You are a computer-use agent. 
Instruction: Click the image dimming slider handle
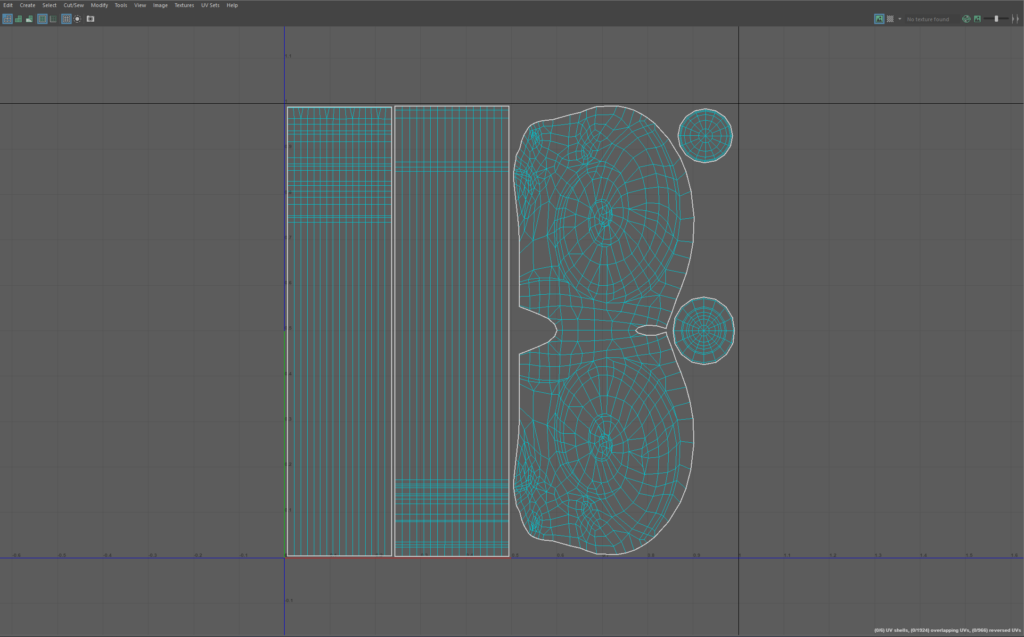996,19
